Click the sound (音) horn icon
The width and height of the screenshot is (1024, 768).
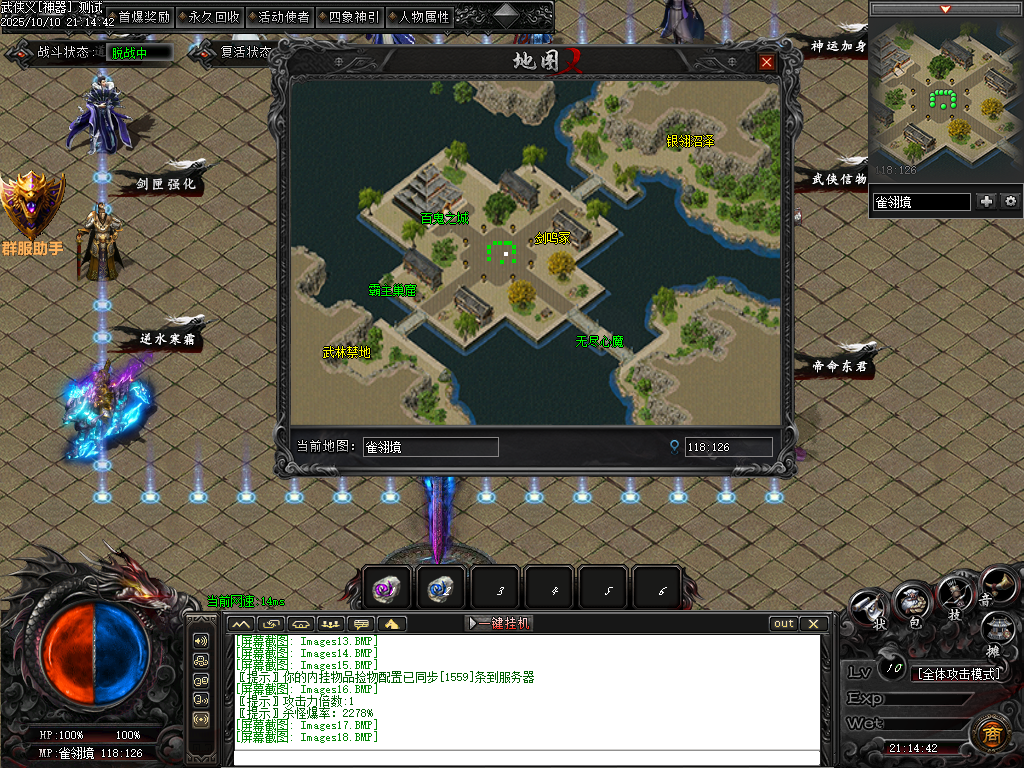tap(997, 585)
